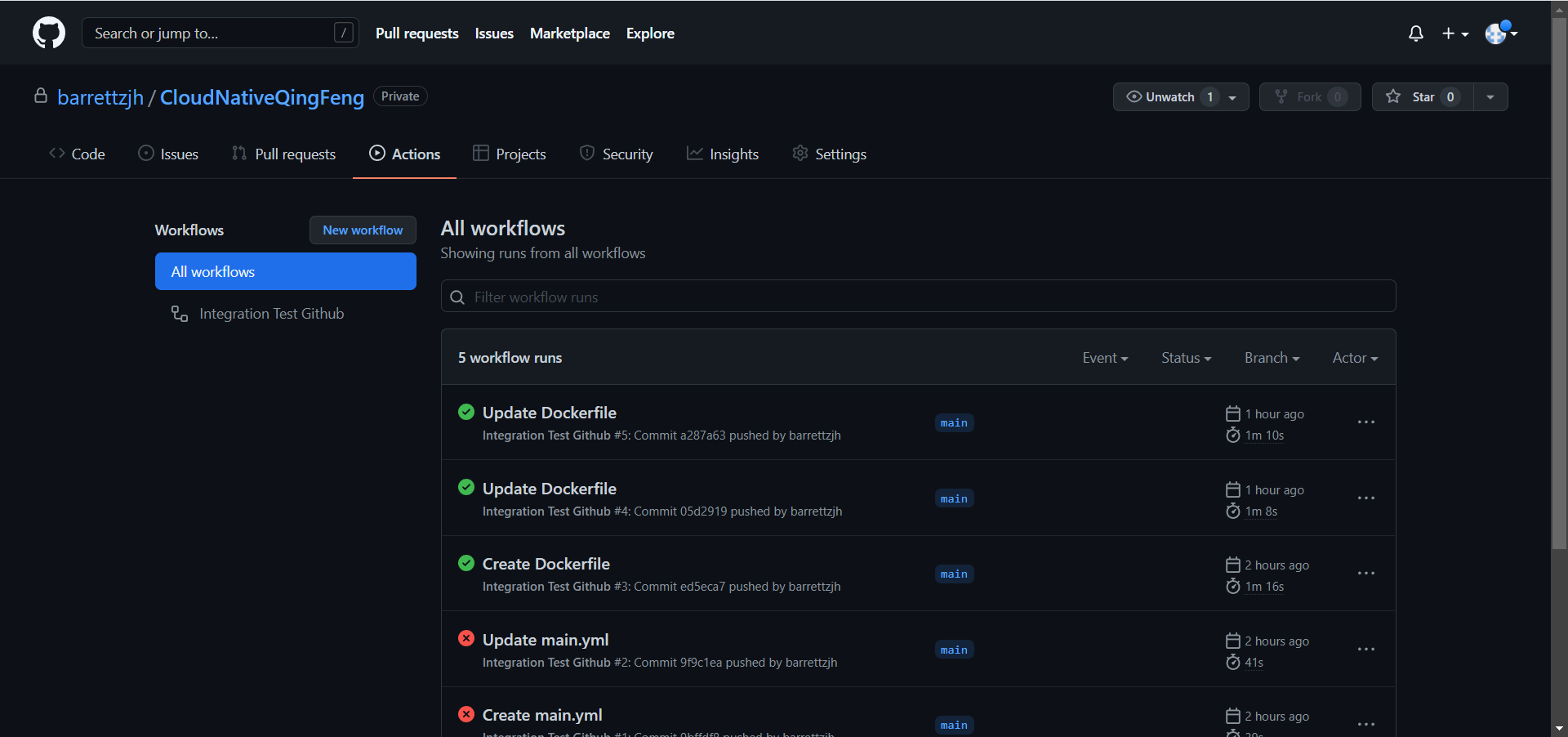Image resolution: width=1568 pixels, height=737 pixels.
Task: Expand the plus create-new menu
Action: tap(1455, 33)
